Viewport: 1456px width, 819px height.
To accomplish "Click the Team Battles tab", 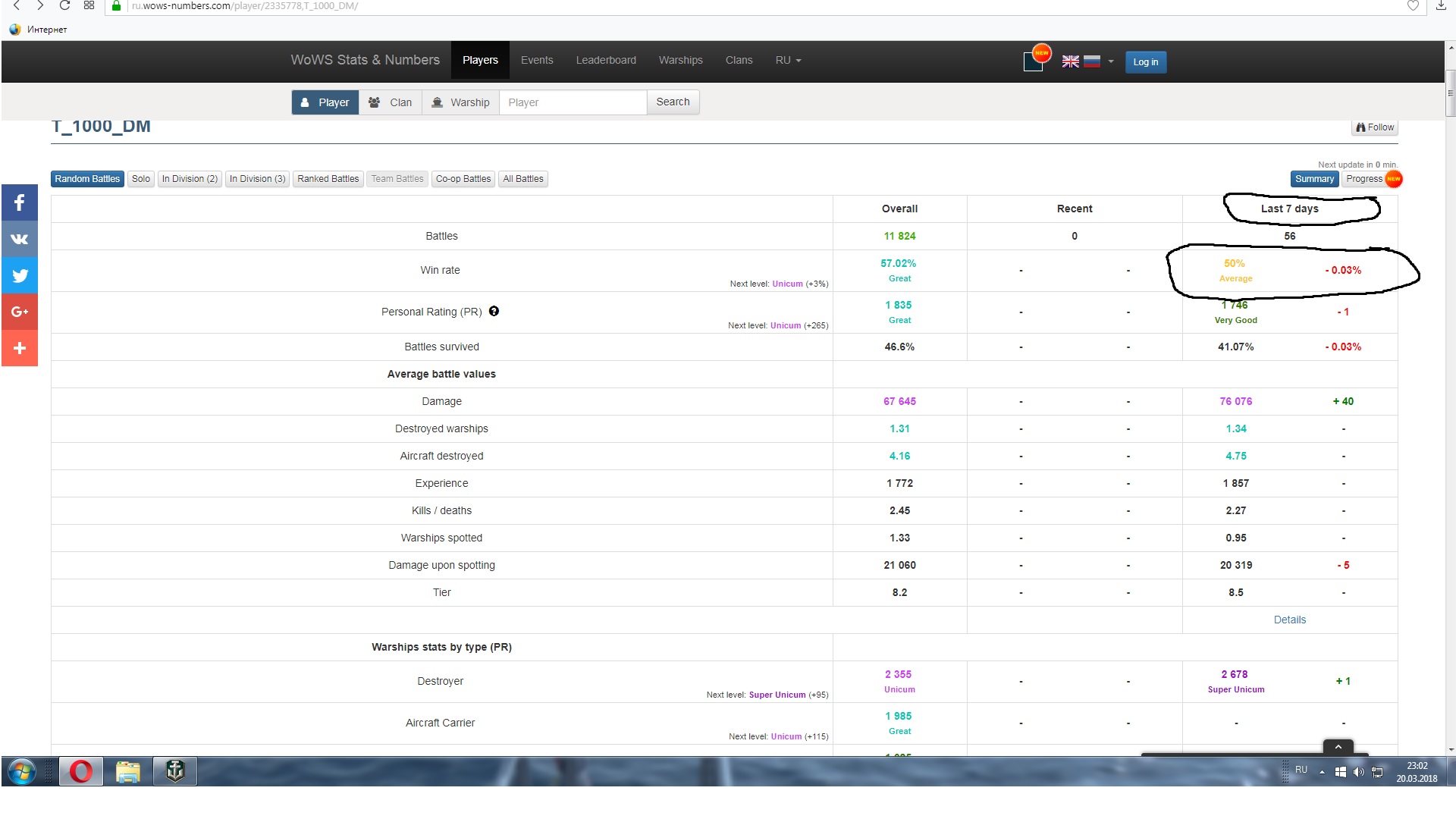I will click(397, 179).
